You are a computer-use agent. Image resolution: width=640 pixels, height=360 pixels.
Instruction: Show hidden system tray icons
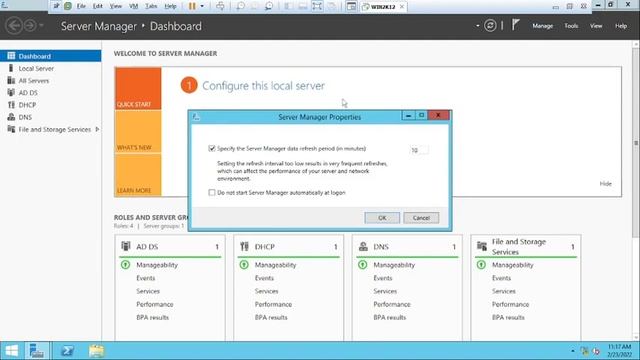tap(573, 351)
